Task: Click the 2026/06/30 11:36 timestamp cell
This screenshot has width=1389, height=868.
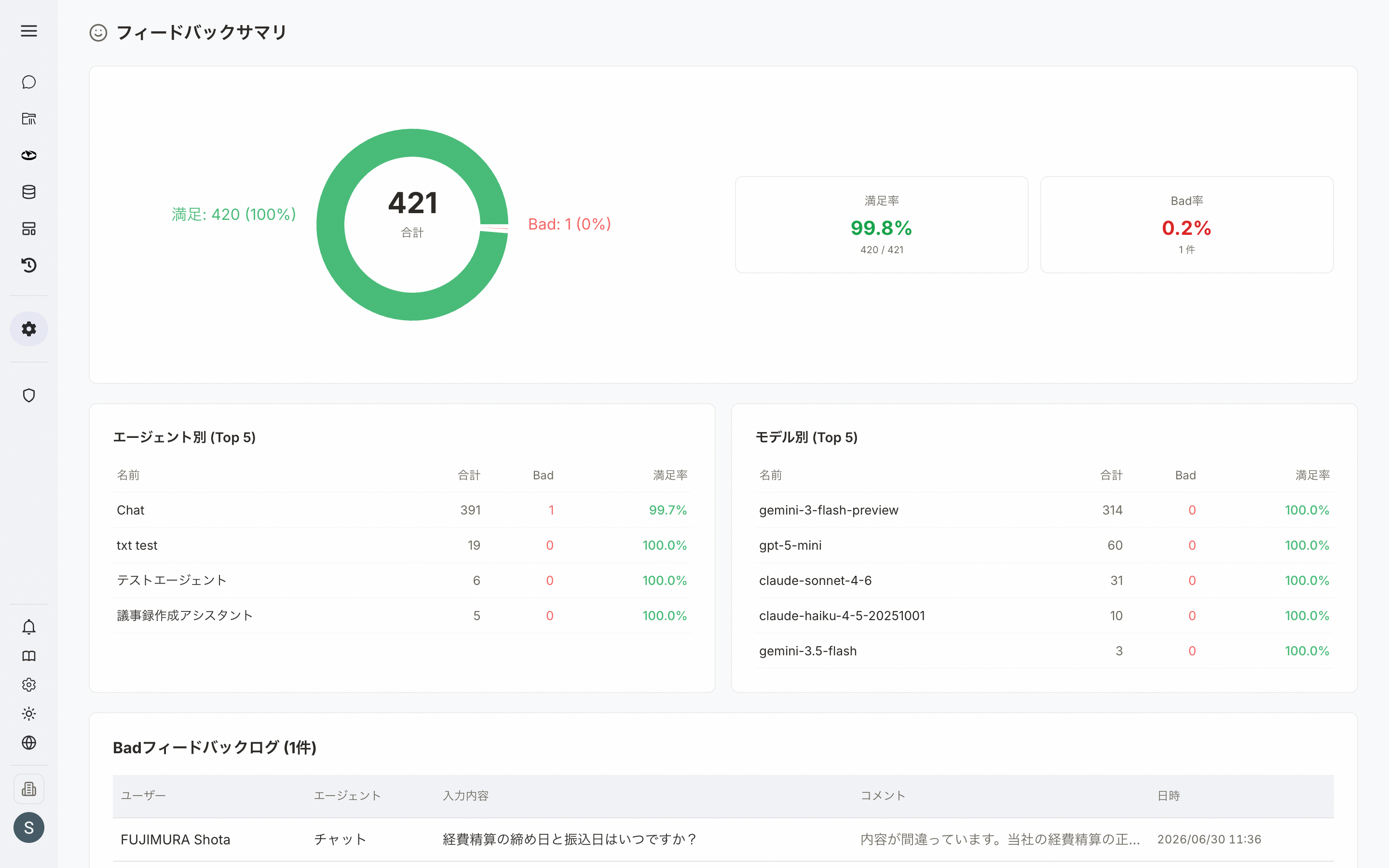Action: (1209, 839)
